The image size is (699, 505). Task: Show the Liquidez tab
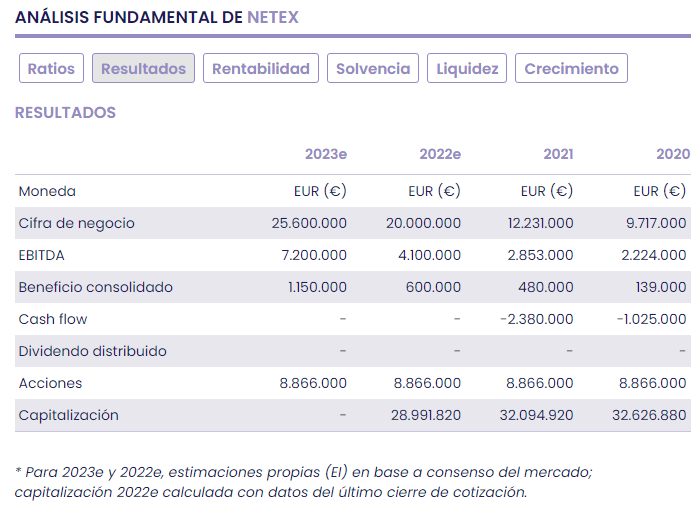pos(467,69)
